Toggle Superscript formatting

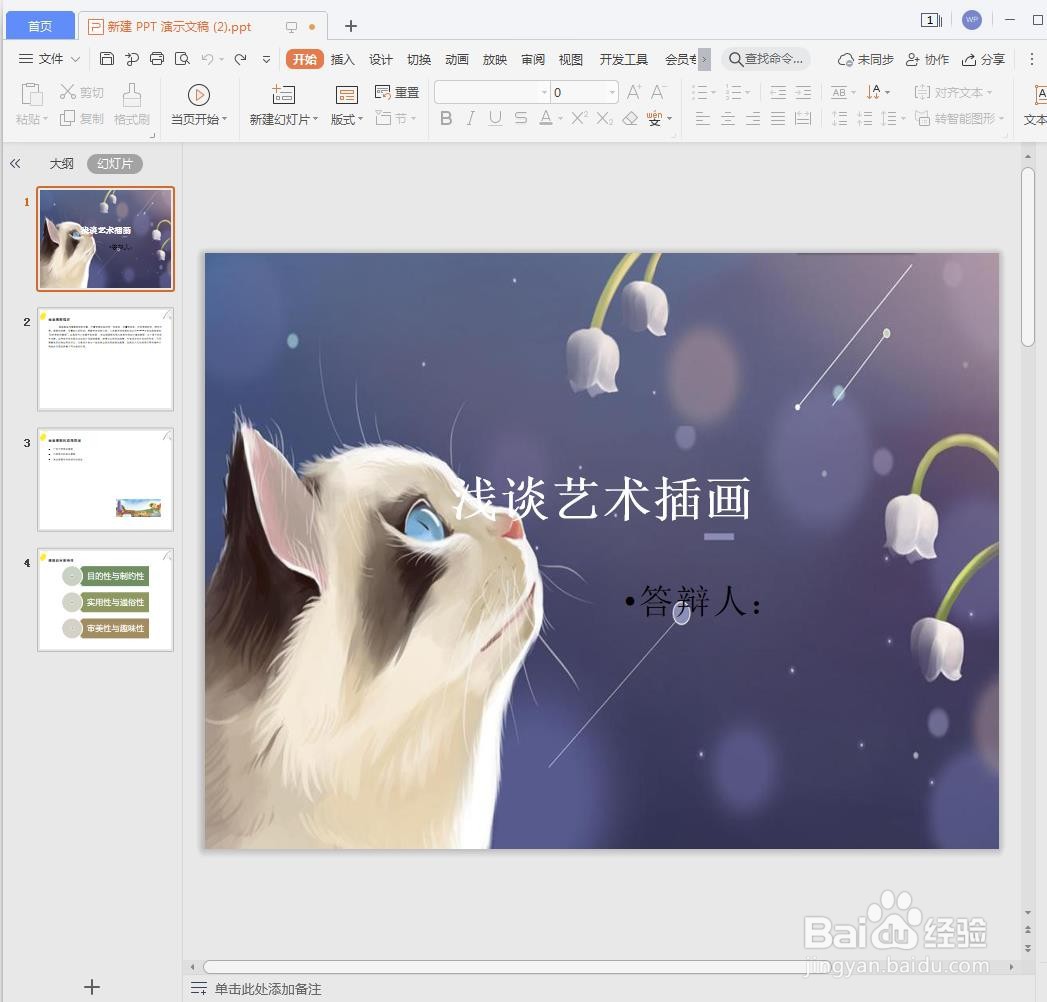point(580,118)
